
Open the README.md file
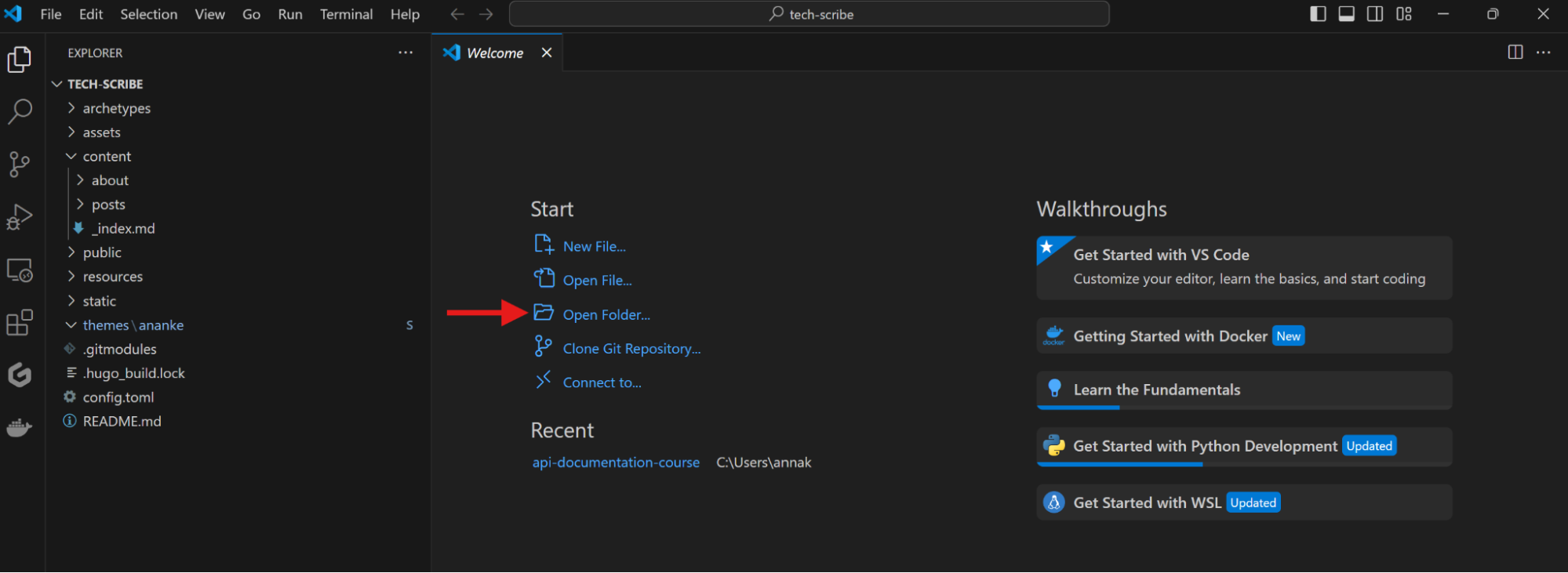pyautogui.click(x=122, y=421)
